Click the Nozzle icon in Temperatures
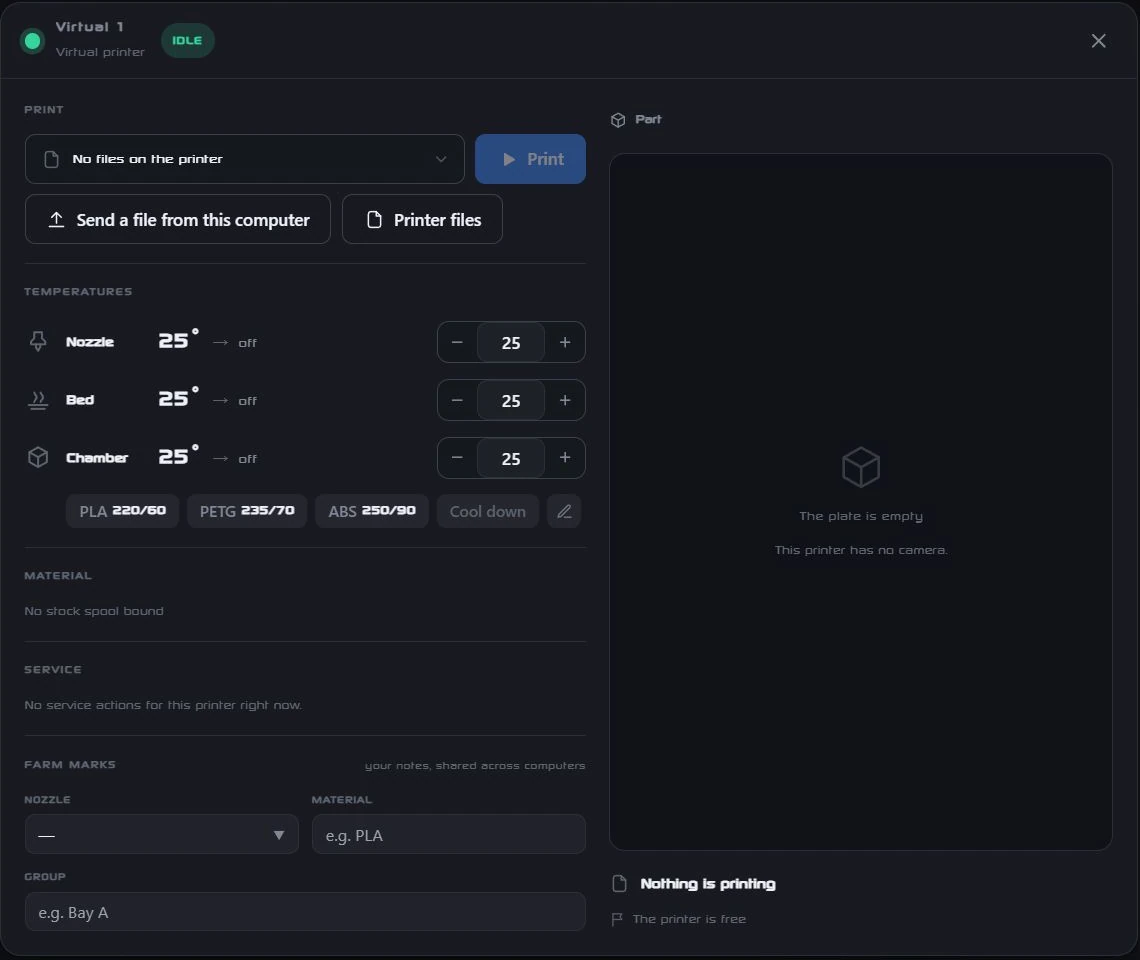The image size is (1140, 960). pos(38,341)
